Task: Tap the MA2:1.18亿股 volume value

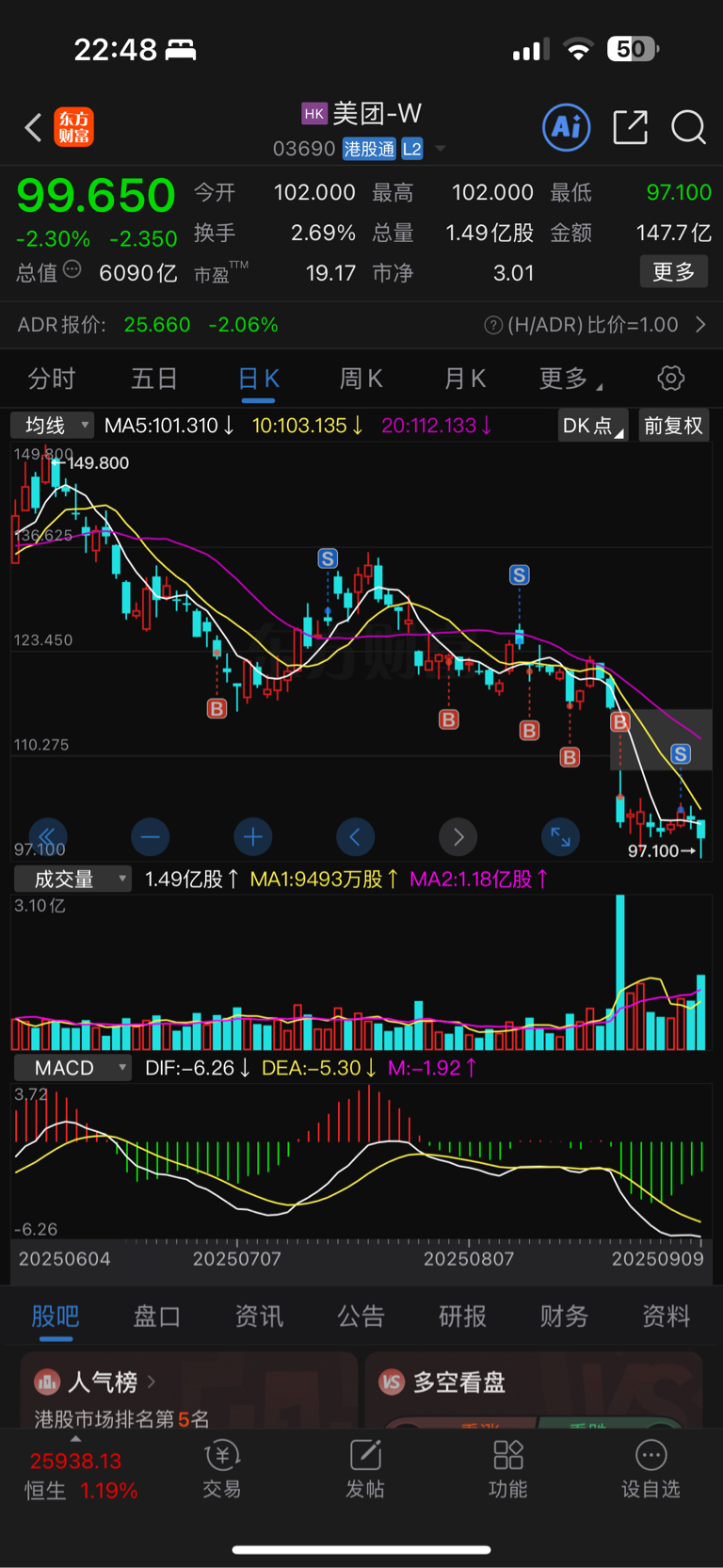Action: point(479,880)
